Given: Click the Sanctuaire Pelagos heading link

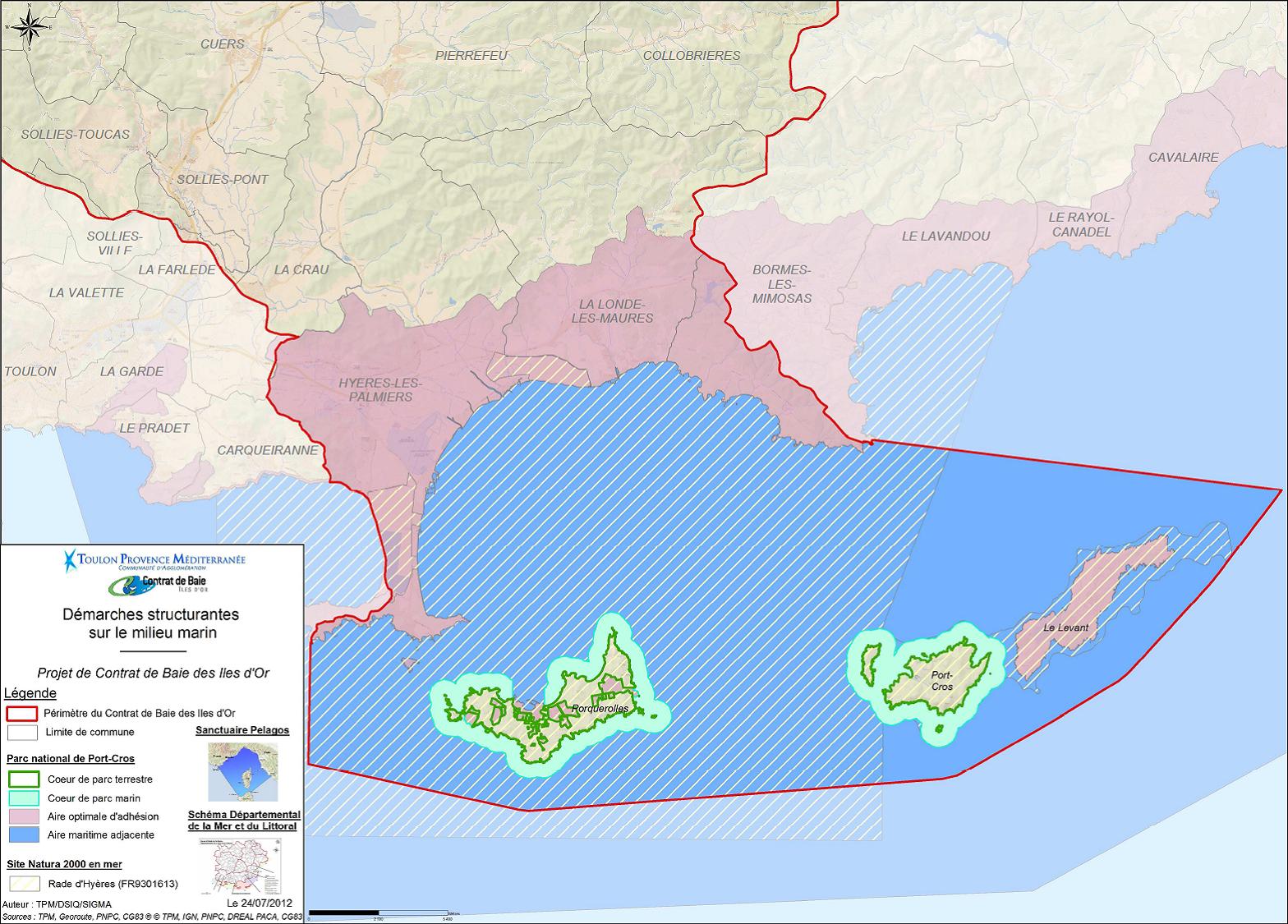Looking at the screenshot, I should (242, 730).
